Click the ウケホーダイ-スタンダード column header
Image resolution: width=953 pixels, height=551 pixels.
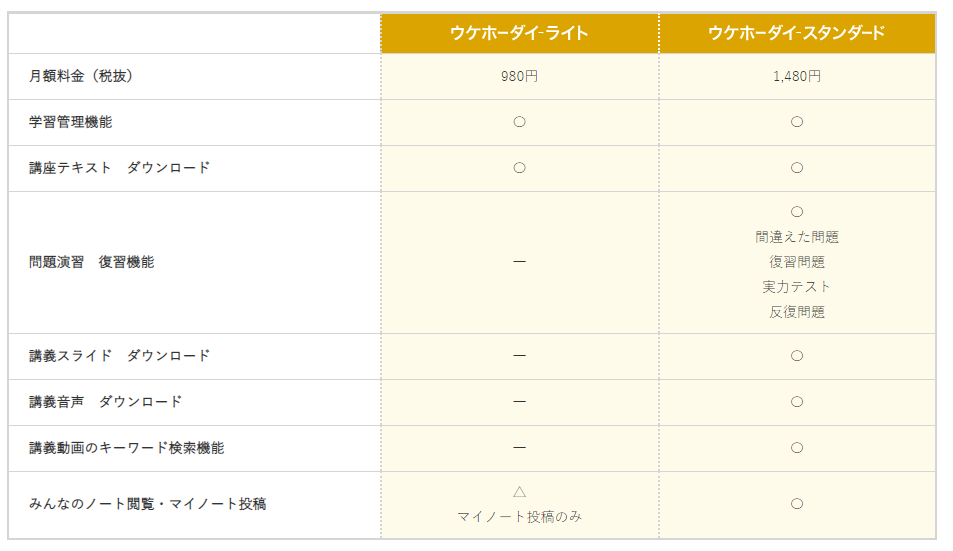click(797, 33)
